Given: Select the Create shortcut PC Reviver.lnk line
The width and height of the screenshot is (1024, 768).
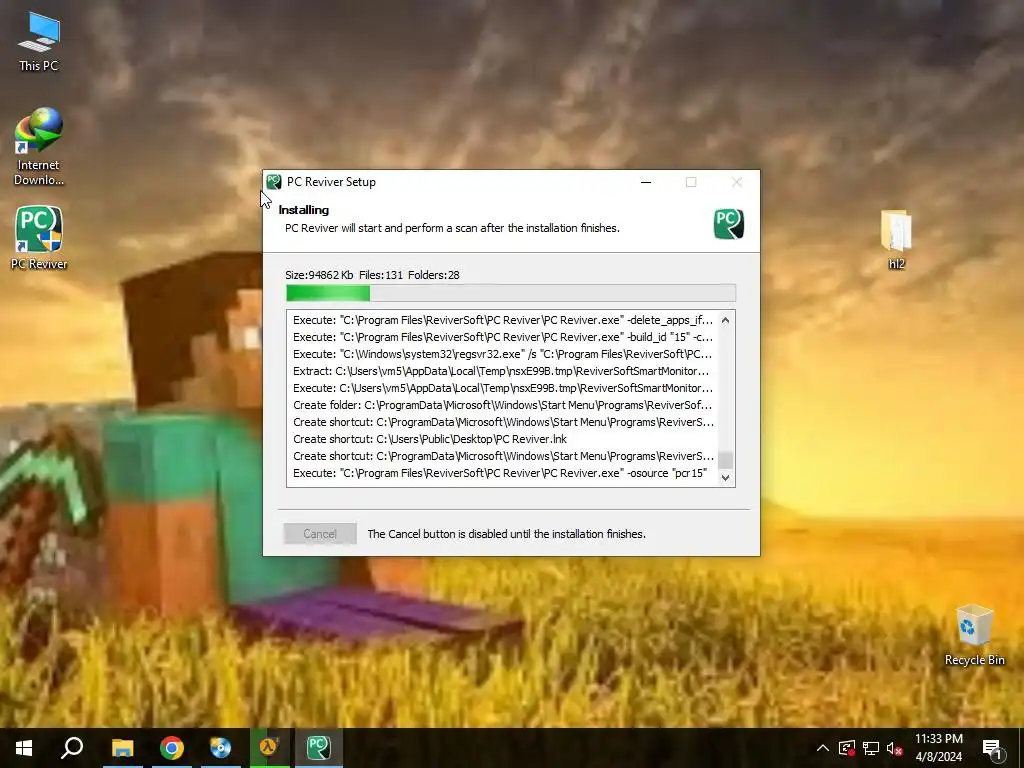Looking at the screenshot, I should click(430, 439).
